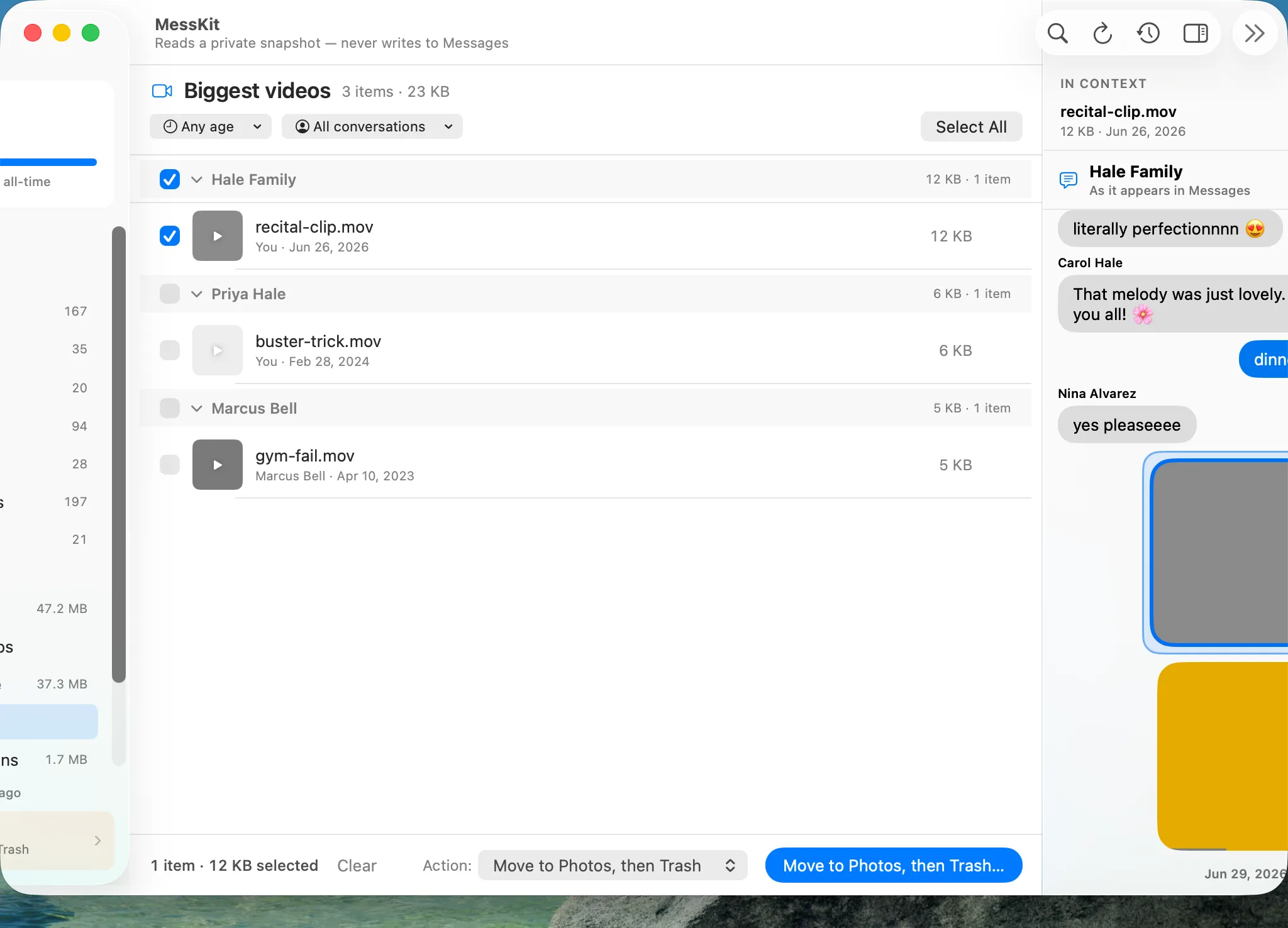Play the buster-trick.mov thumbnail
Image resolution: width=1288 pixels, height=928 pixels.
218,350
